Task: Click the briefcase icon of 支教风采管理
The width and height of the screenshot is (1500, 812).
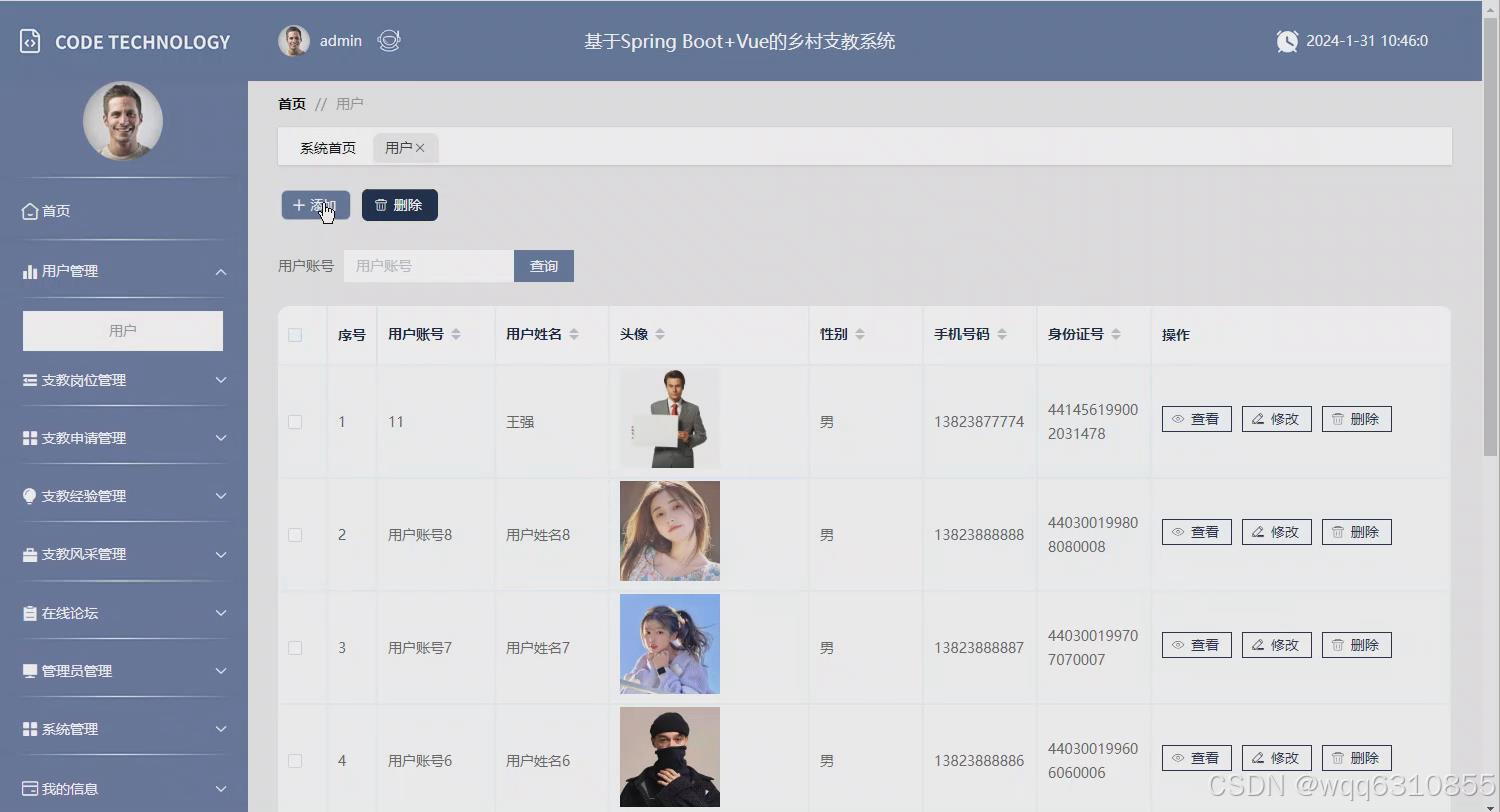Action: pyautogui.click(x=30, y=554)
